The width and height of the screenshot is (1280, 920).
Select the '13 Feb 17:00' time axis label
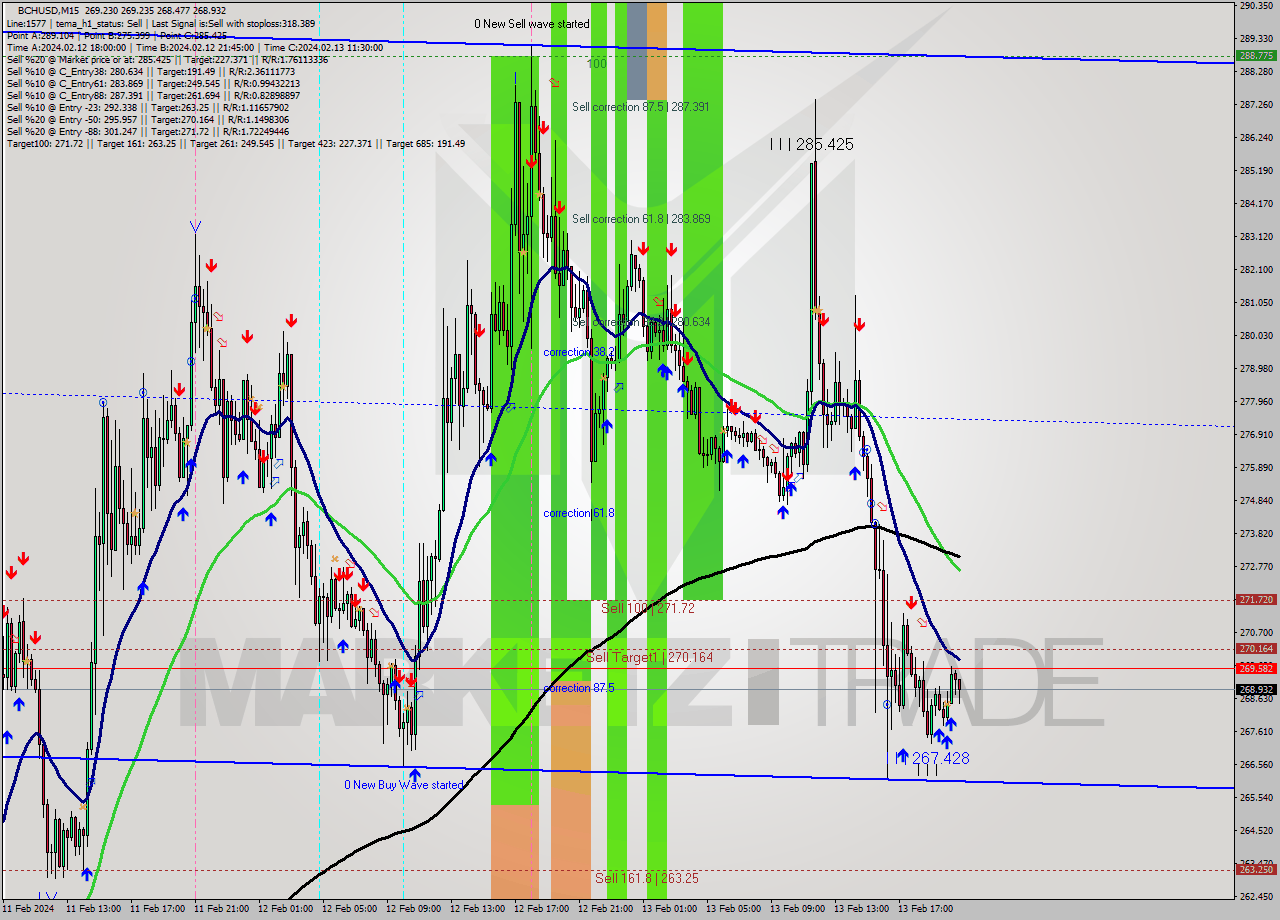[x=925, y=909]
